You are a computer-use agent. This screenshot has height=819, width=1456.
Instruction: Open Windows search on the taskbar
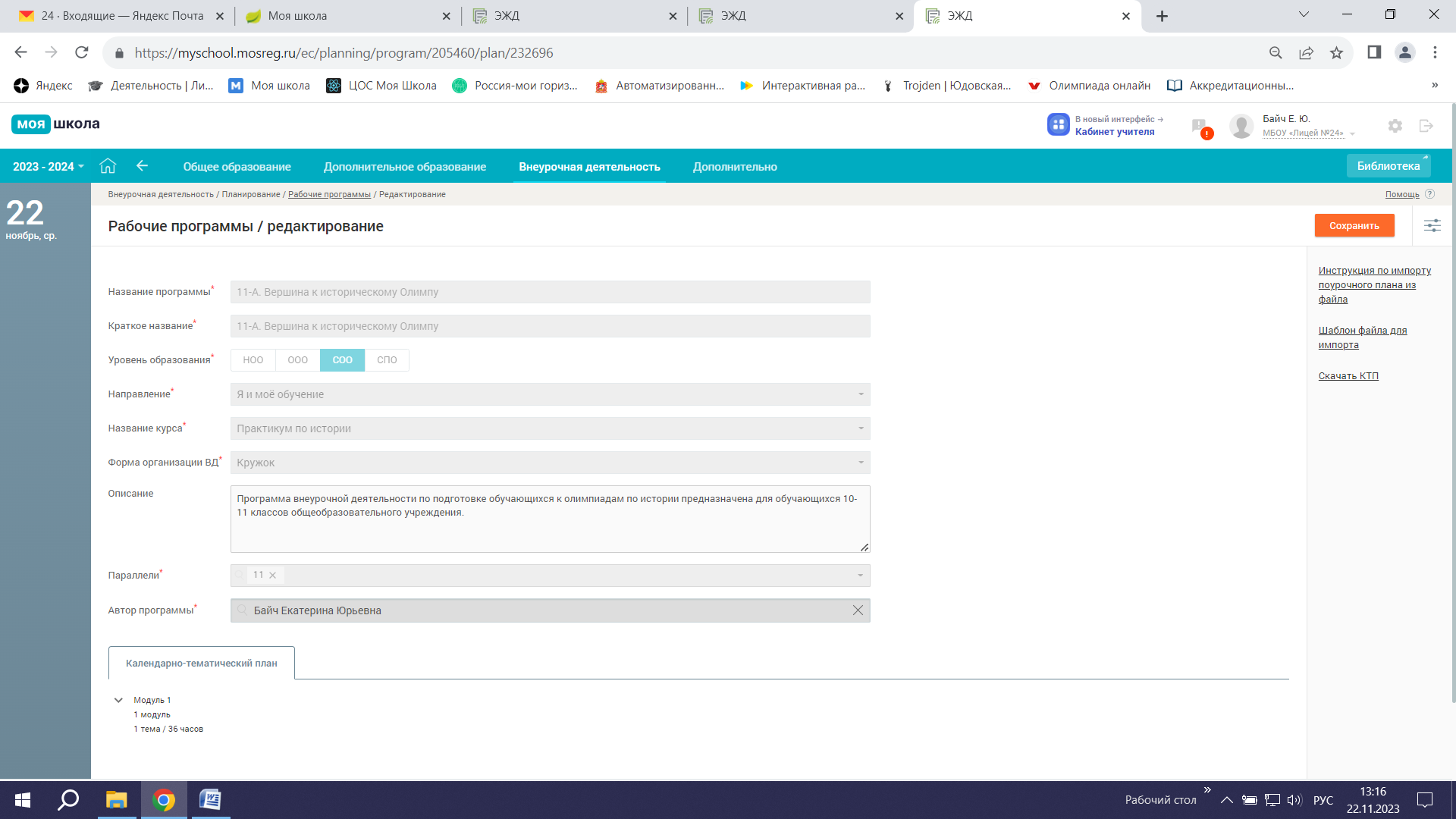coord(69,799)
